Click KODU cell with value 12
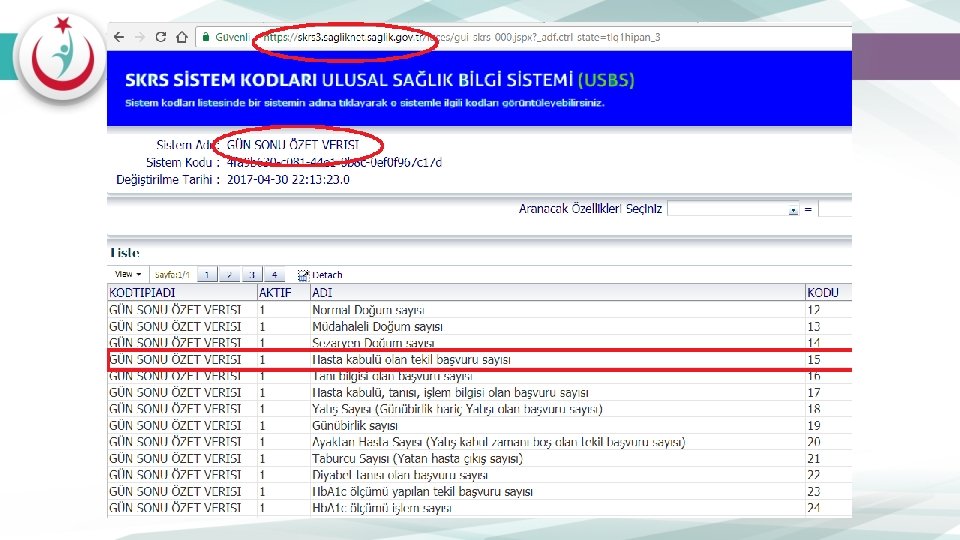The height and width of the screenshot is (540, 960). [x=828, y=310]
